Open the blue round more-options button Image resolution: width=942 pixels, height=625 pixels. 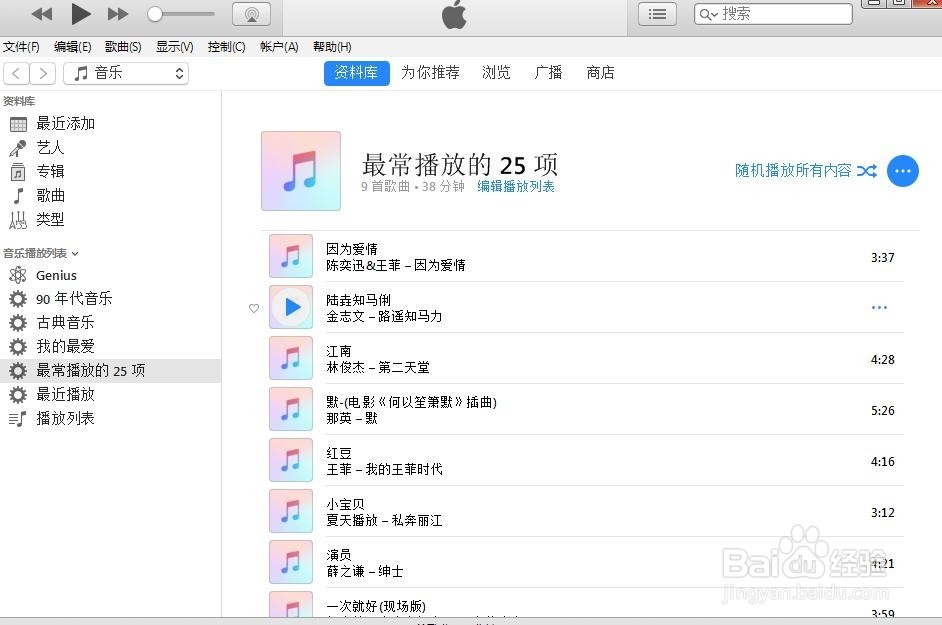point(902,171)
